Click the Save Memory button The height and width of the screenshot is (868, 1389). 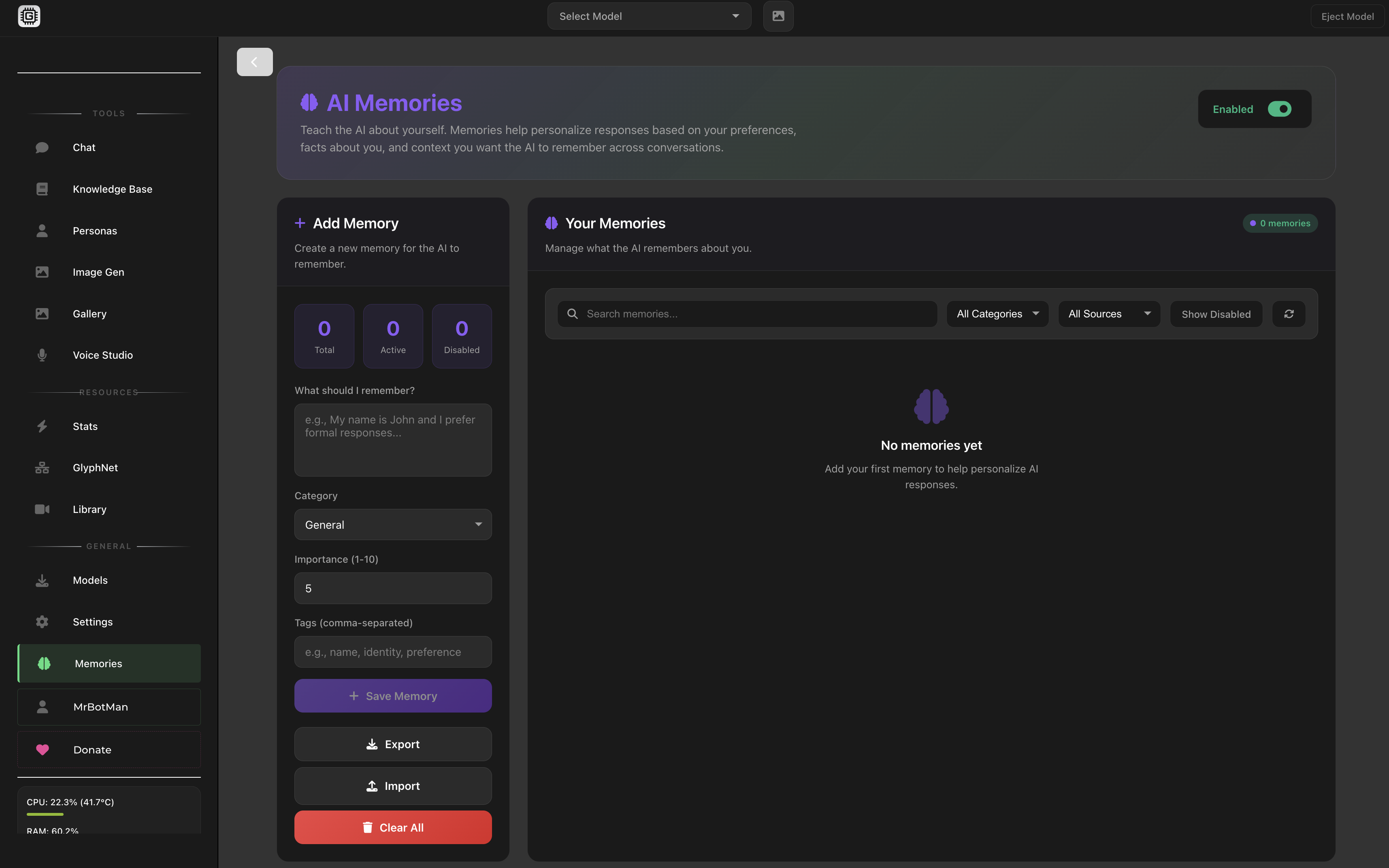pos(392,695)
